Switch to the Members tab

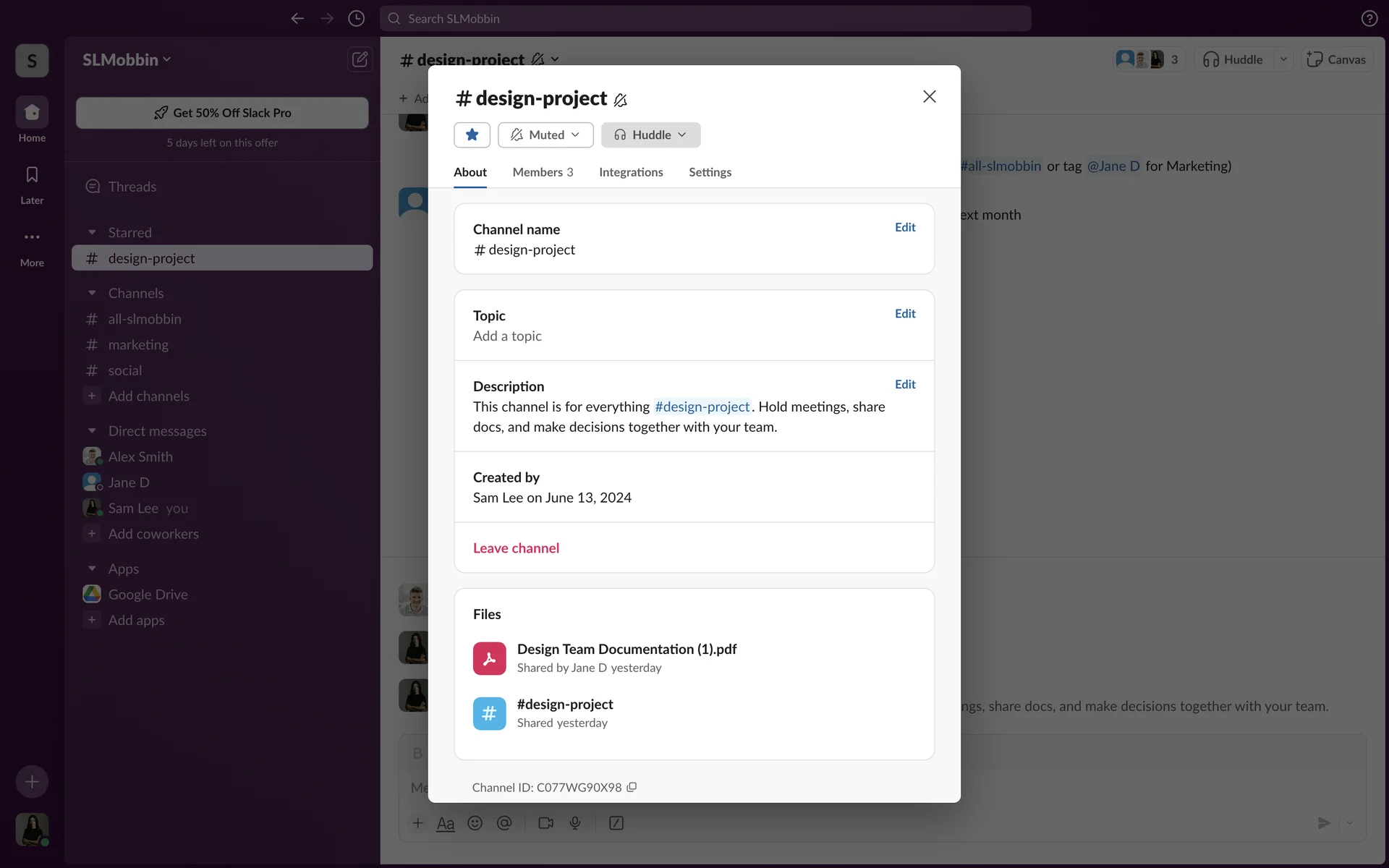coord(543,172)
